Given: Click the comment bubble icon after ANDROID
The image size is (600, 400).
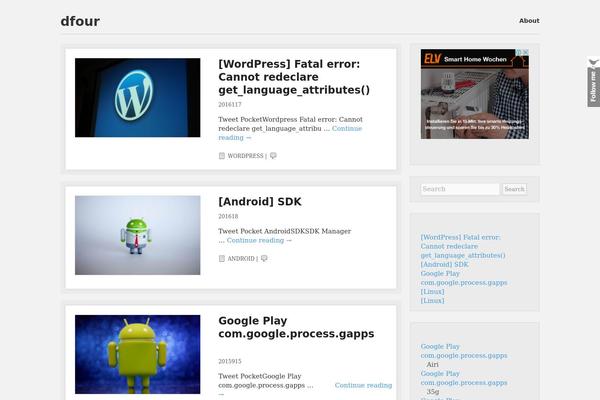Looking at the screenshot, I should 264,259.
